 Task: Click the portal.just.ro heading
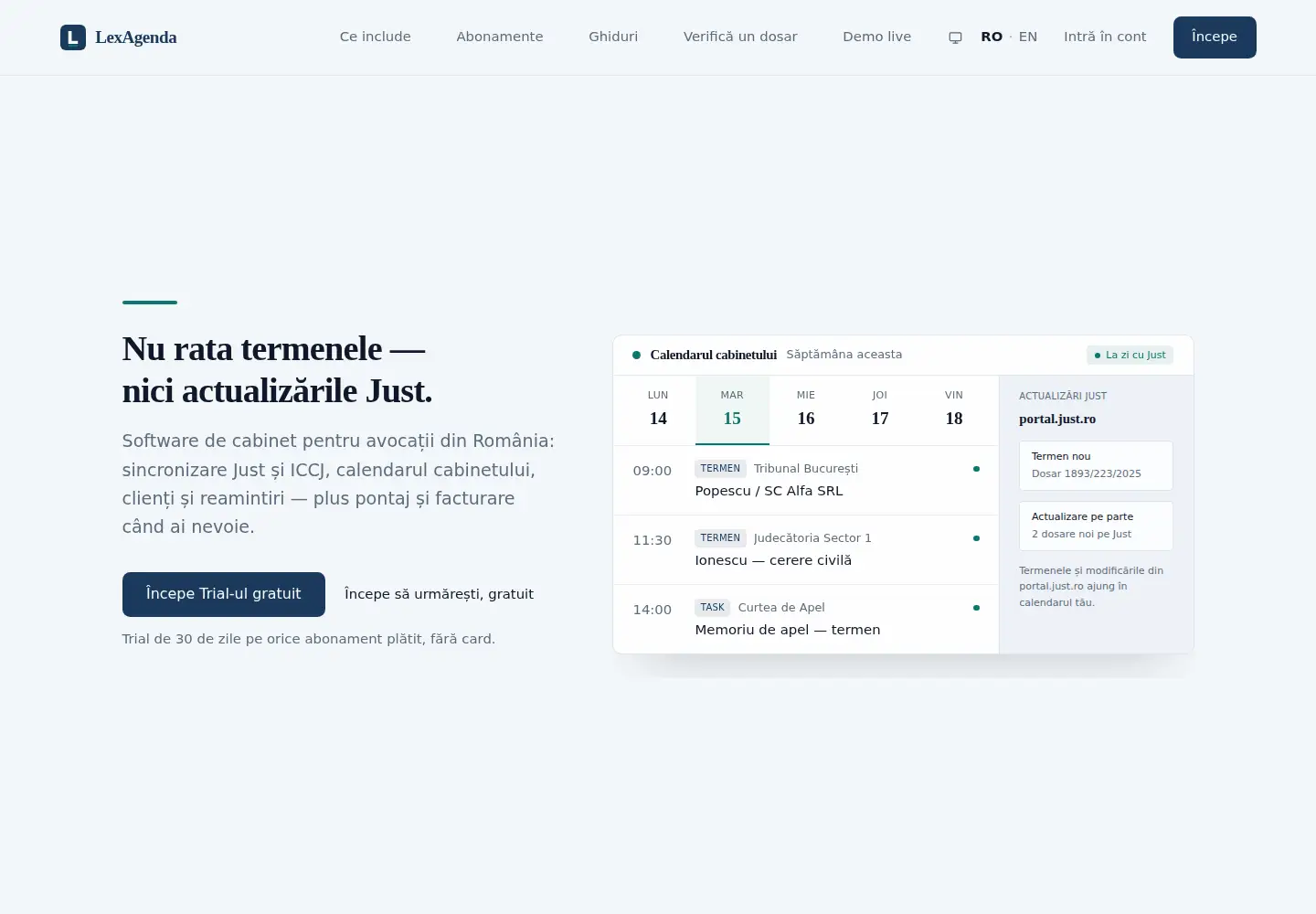(1057, 419)
